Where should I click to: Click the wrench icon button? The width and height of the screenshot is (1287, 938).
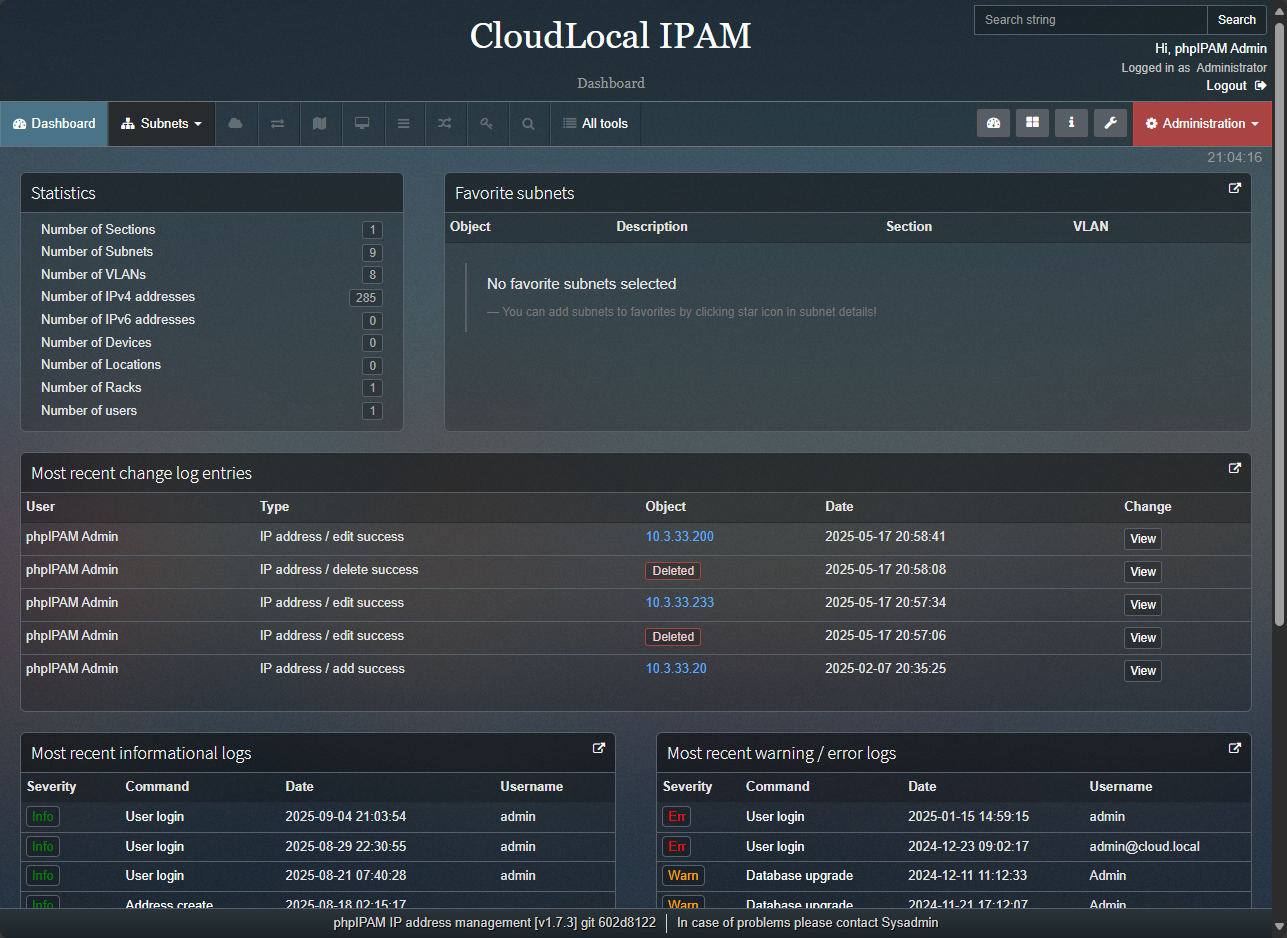click(1110, 123)
